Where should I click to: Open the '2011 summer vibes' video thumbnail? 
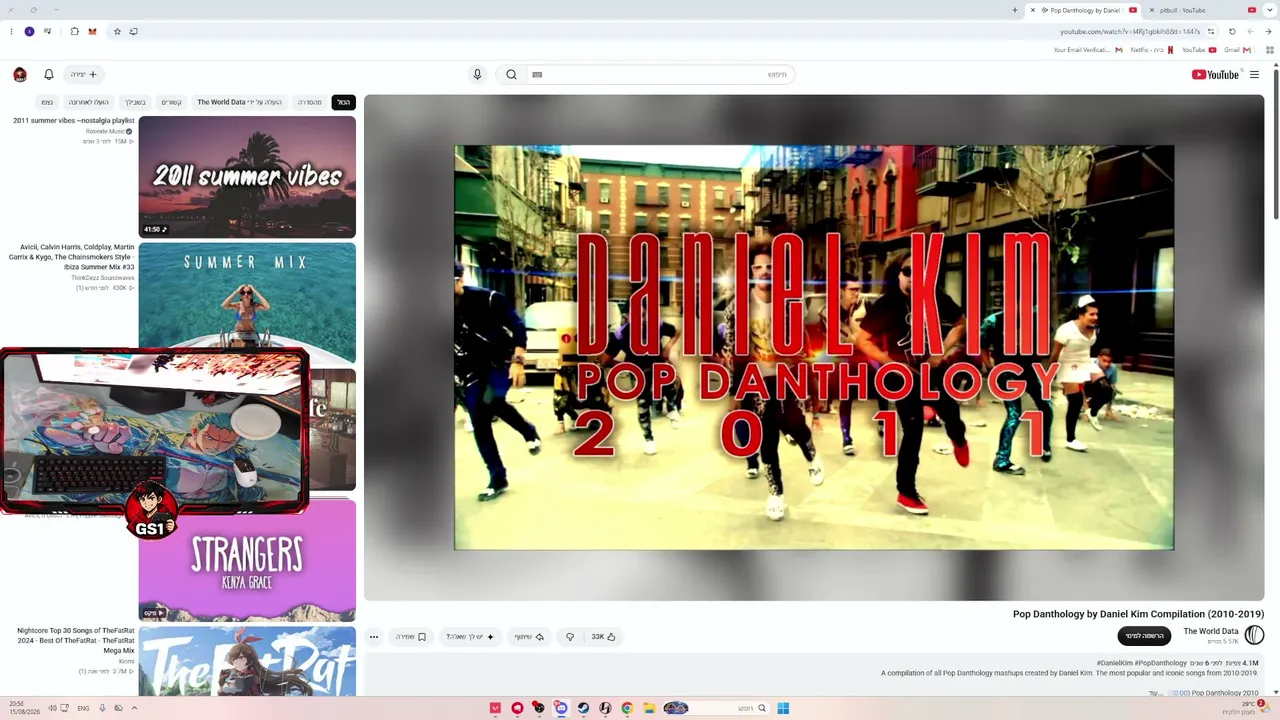247,177
